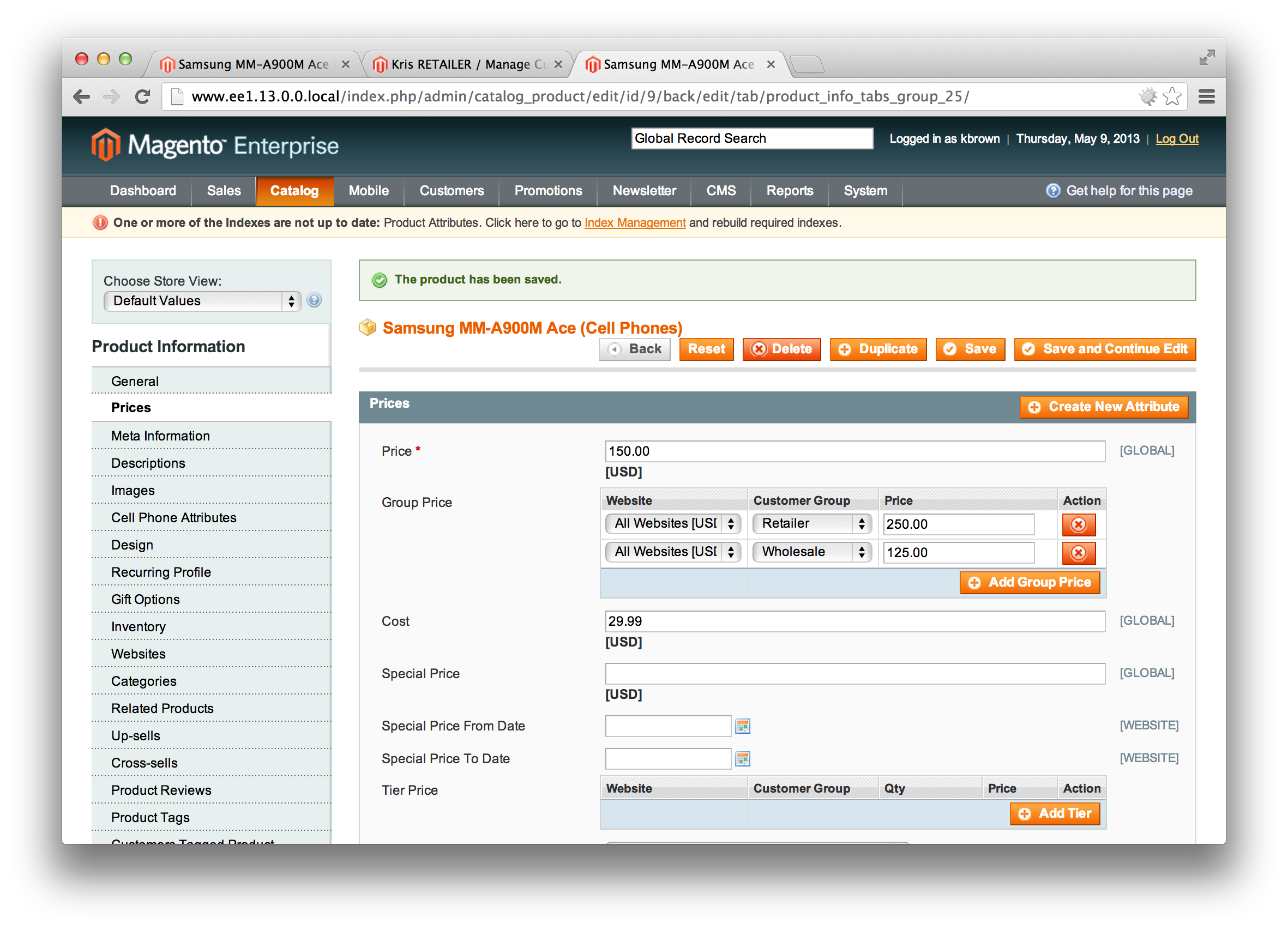This screenshot has height=930, width=1288.
Task: Click the Save button
Action: 970,349
